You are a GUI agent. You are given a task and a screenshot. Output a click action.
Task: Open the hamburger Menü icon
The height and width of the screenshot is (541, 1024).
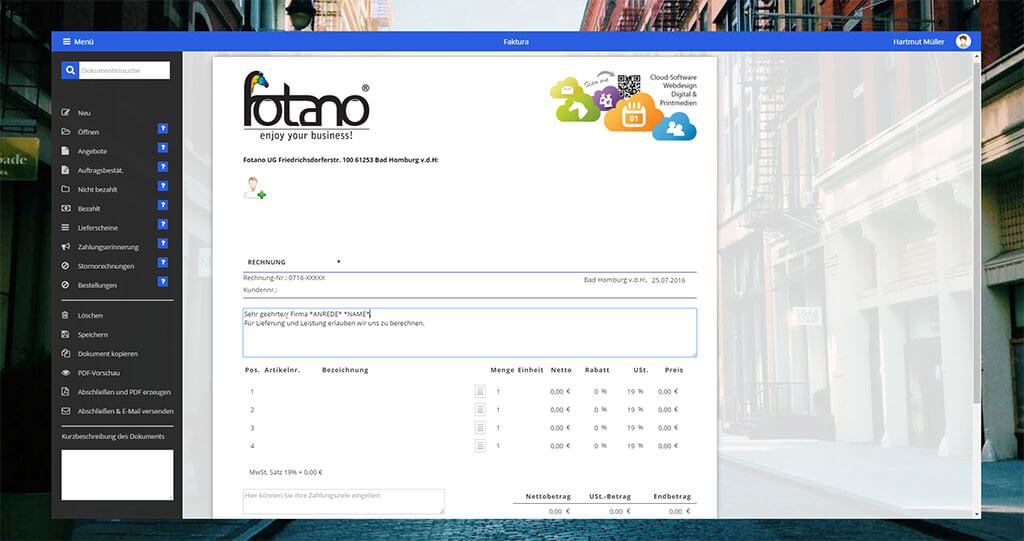[67, 42]
